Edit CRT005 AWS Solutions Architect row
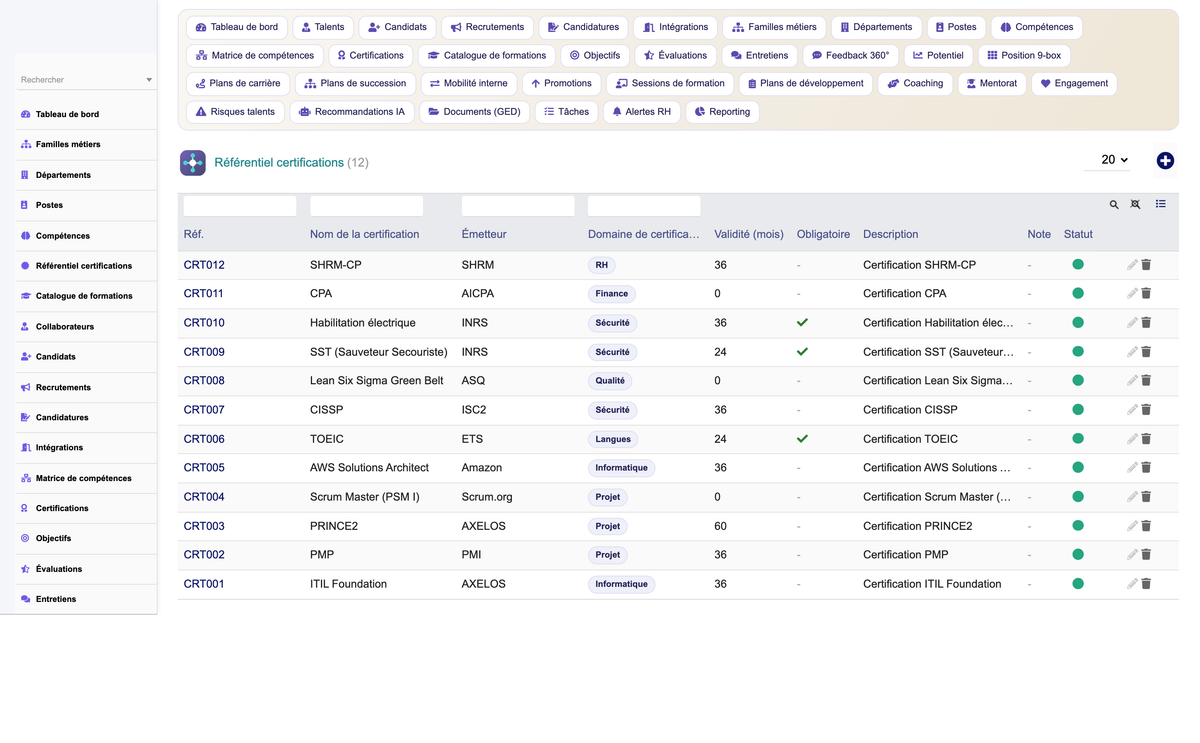The height and width of the screenshot is (743, 1200). click(x=1132, y=468)
